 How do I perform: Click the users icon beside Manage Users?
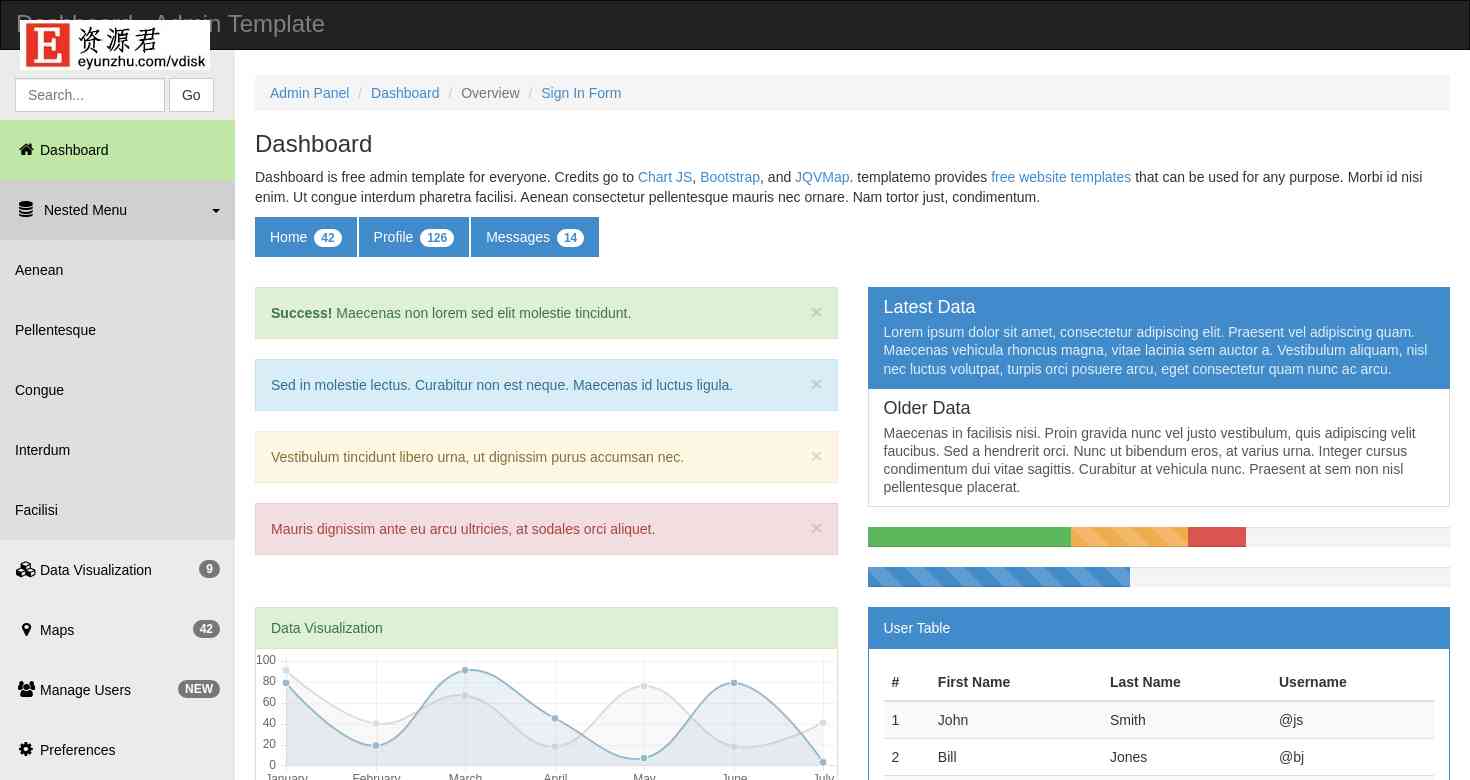(27, 690)
